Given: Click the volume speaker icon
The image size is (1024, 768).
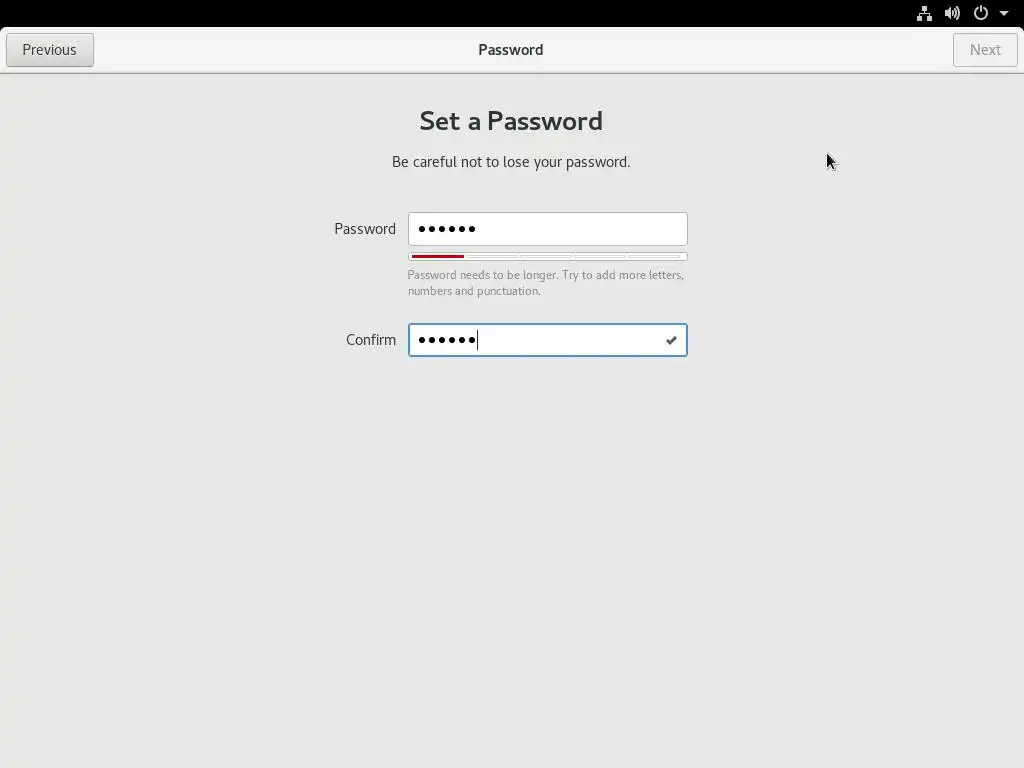Looking at the screenshot, I should [x=952, y=13].
